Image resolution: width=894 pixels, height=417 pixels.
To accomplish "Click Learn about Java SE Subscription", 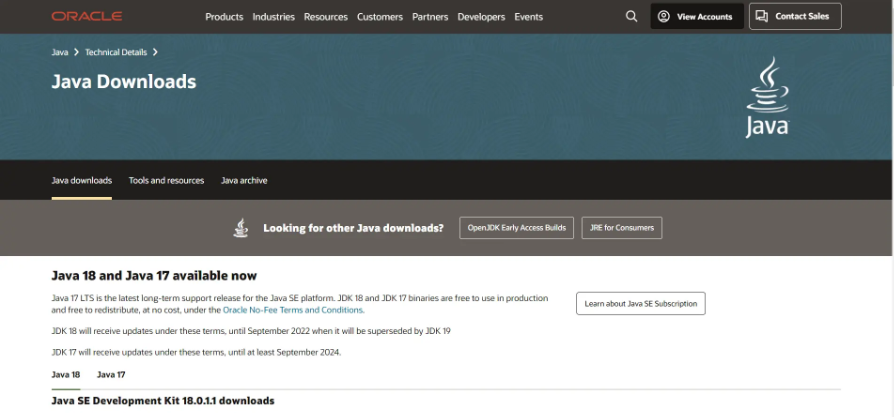I will pos(641,303).
